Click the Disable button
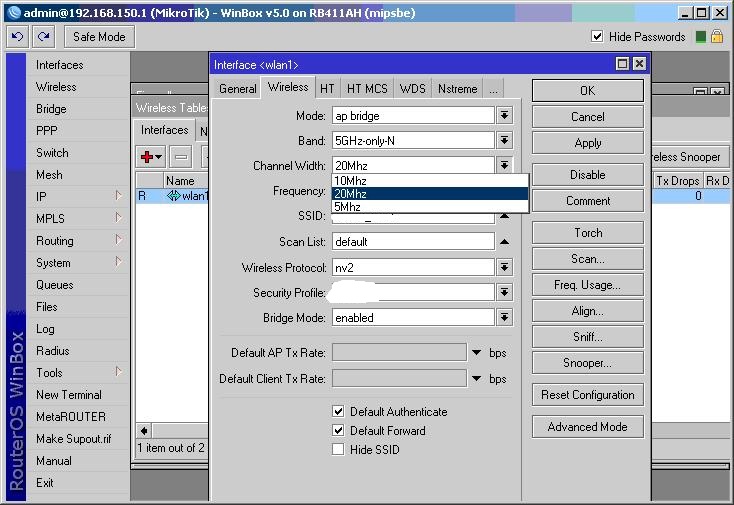 (587, 175)
